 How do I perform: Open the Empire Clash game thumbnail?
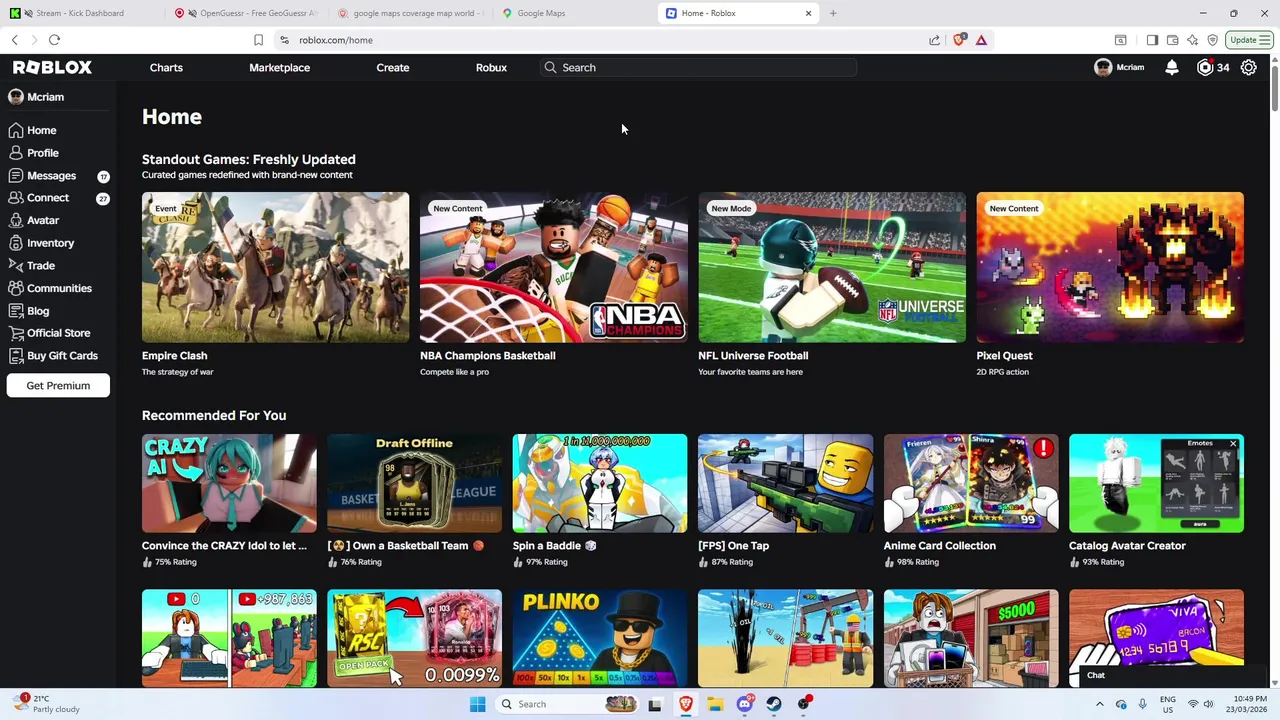pos(275,267)
